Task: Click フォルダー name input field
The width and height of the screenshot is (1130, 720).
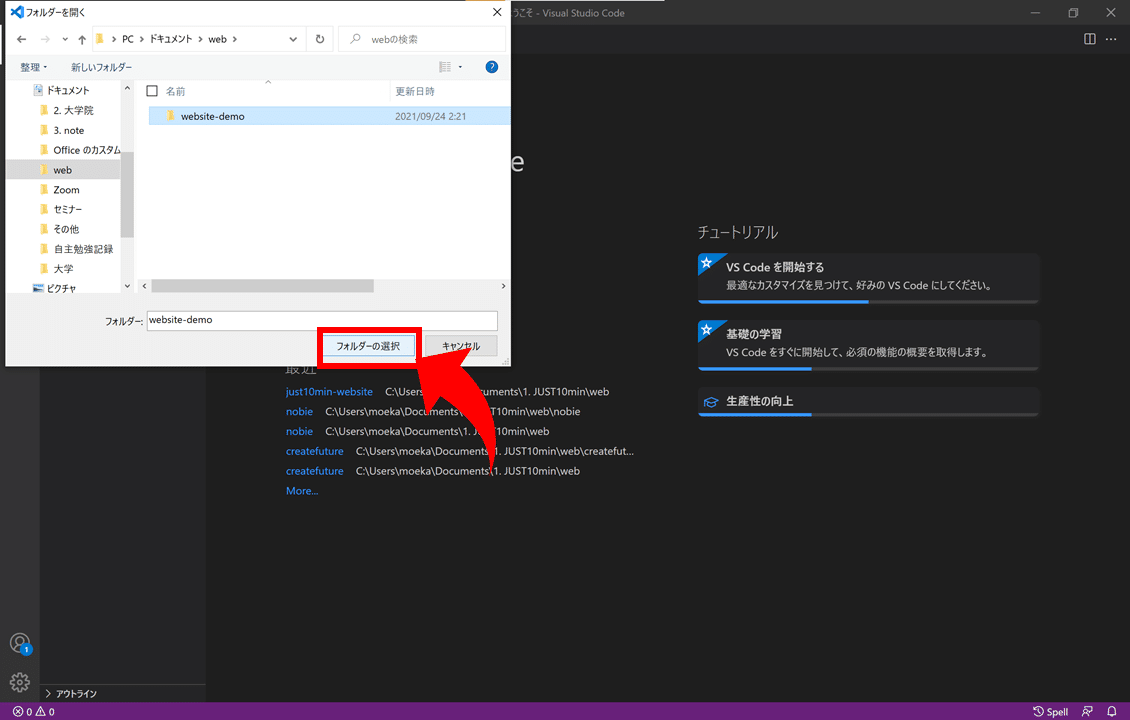Action: point(322,320)
